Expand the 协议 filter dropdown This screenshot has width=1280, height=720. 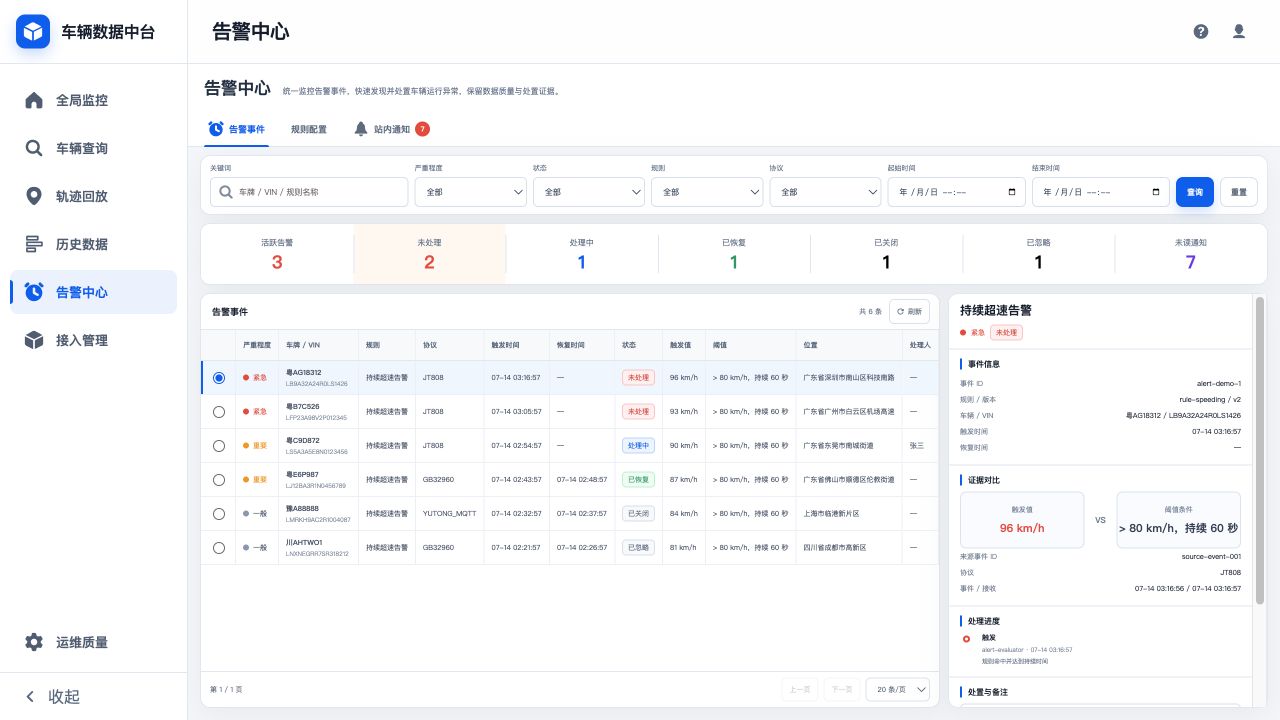(x=825, y=192)
